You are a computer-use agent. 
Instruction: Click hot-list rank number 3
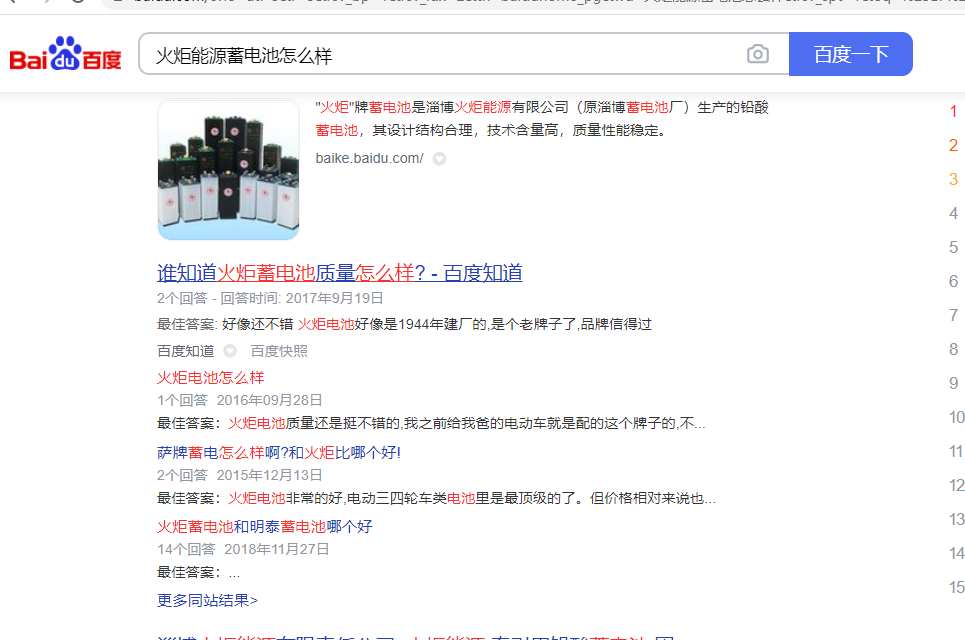click(x=953, y=179)
